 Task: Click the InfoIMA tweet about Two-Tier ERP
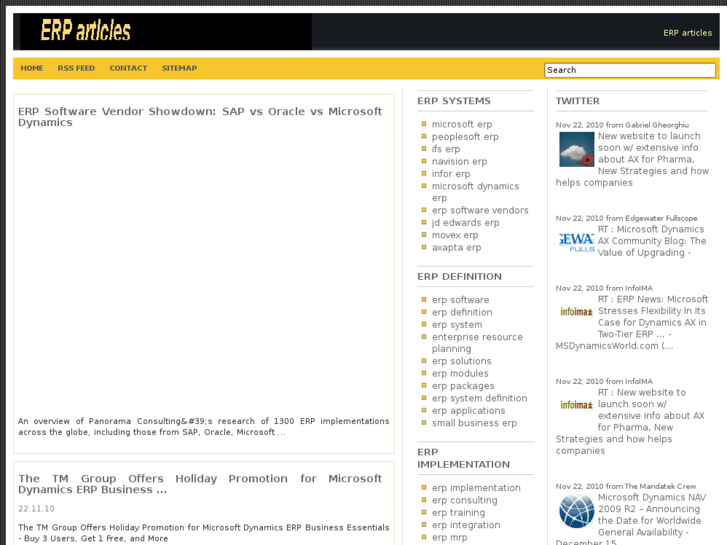pyautogui.click(x=632, y=322)
